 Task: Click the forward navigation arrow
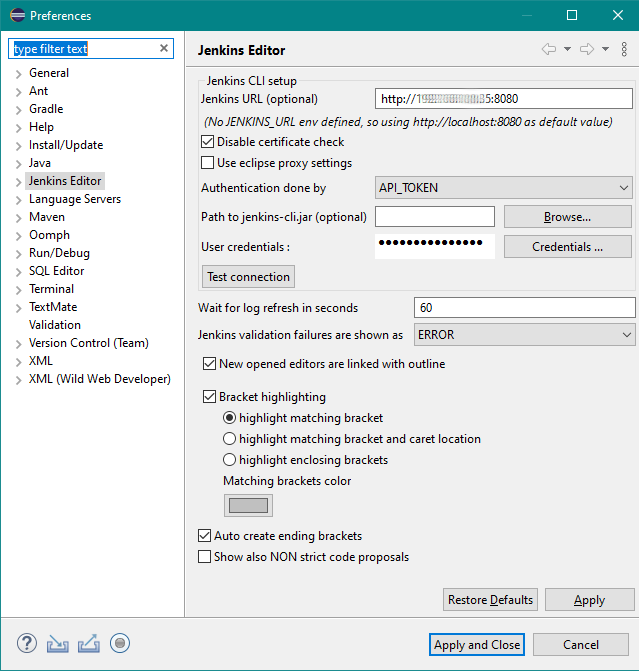point(587,49)
